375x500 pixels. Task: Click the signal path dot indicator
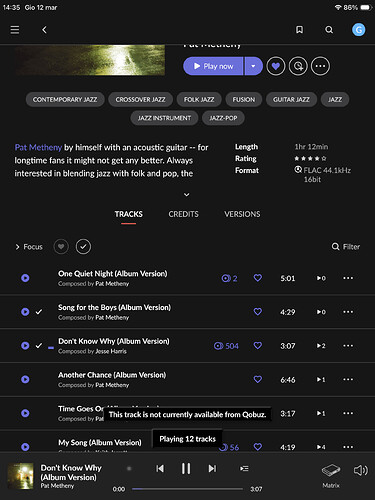pos(129,469)
